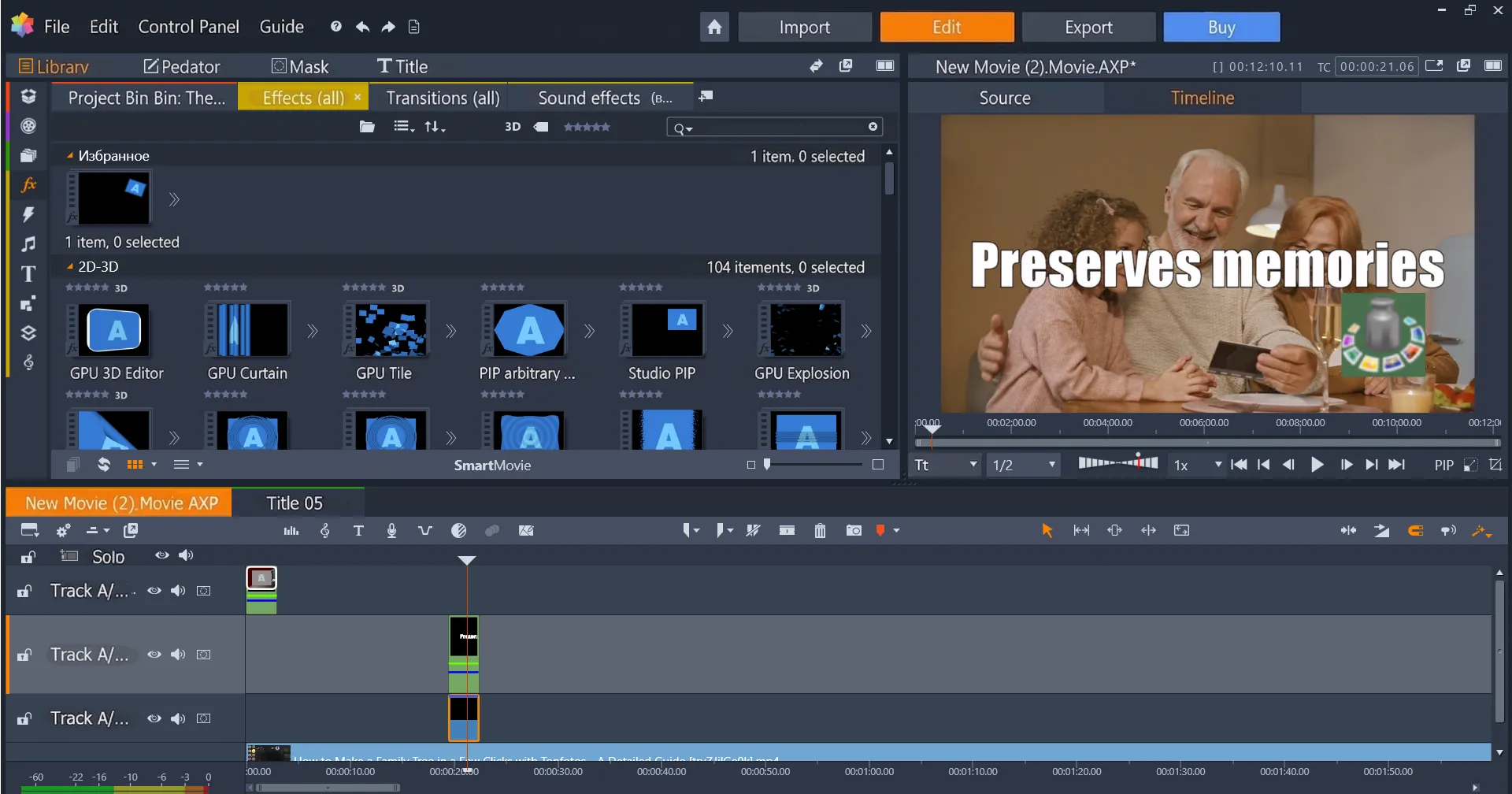Open the 1/2 preview zoom dropdown
The width and height of the screenshot is (1512, 794).
pos(1021,464)
